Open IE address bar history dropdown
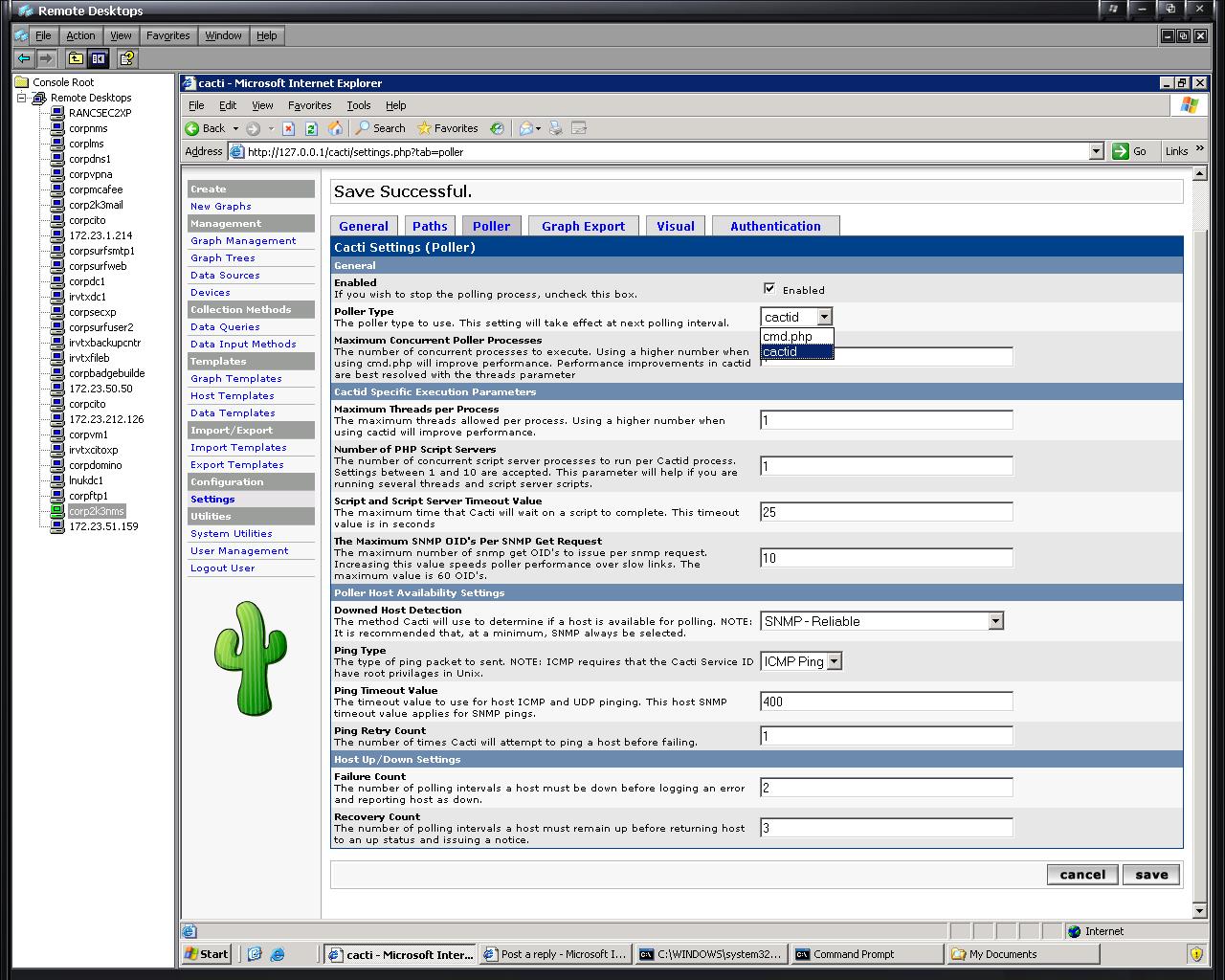Image resolution: width=1225 pixels, height=980 pixels. (x=1097, y=151)
